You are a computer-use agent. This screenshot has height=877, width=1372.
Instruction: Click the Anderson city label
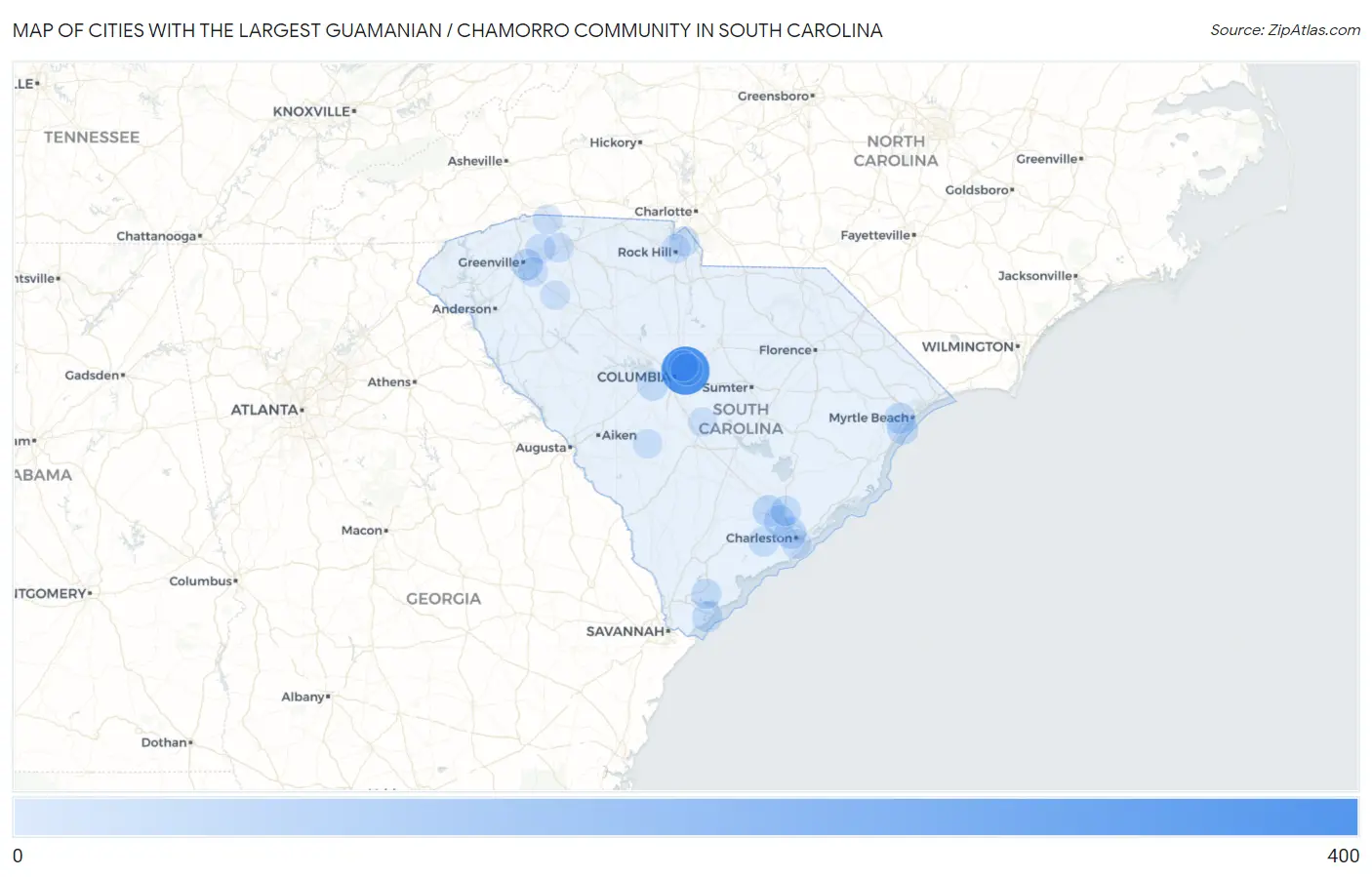tap(462, 309)
